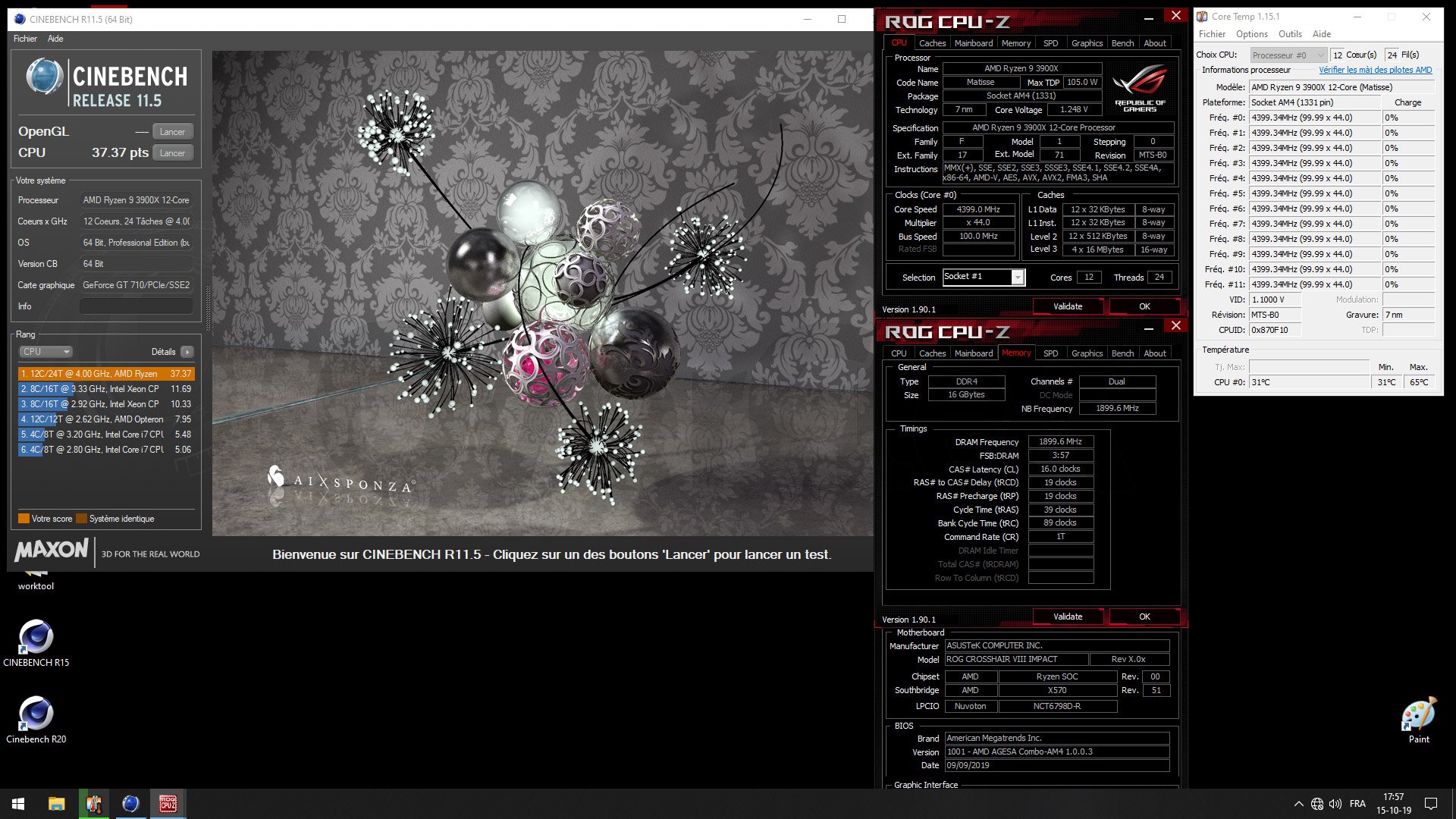The image size is (1456, 819).
Task: Click the AMD driver update link
Action: 1375,70
